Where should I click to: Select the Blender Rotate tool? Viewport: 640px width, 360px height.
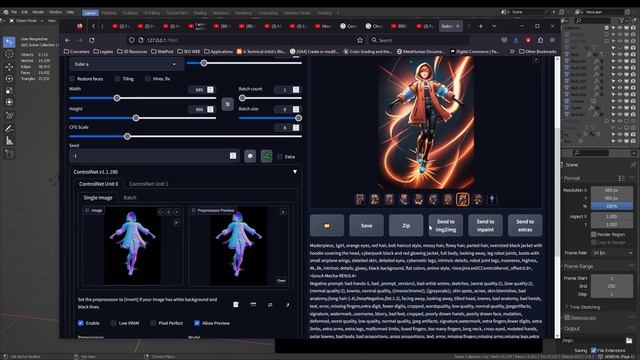pos(9,78)
